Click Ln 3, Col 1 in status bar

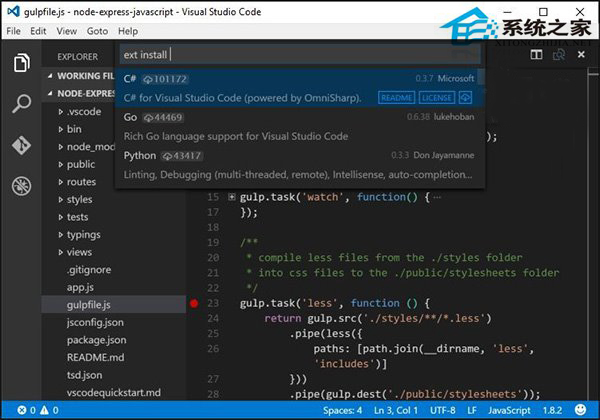click(396, 410)
